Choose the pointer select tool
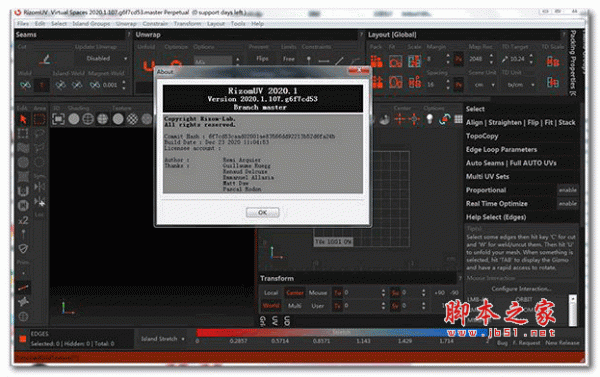 [23, 119]
